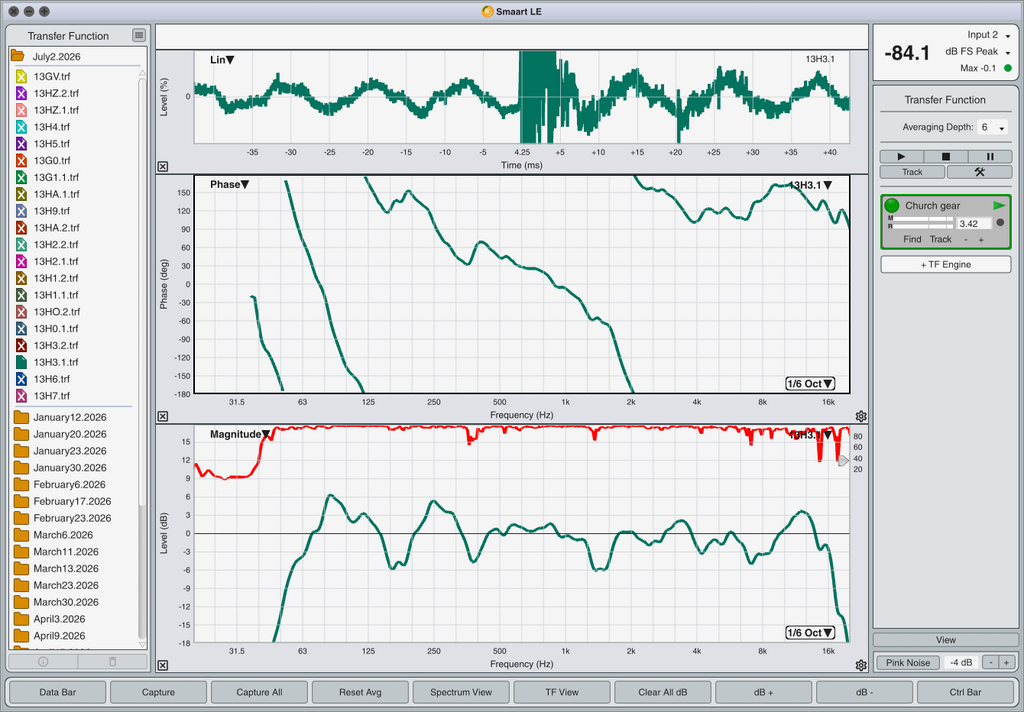
Task: Open the Averaging Depth dropdown
Action: (x=993, y=127)
